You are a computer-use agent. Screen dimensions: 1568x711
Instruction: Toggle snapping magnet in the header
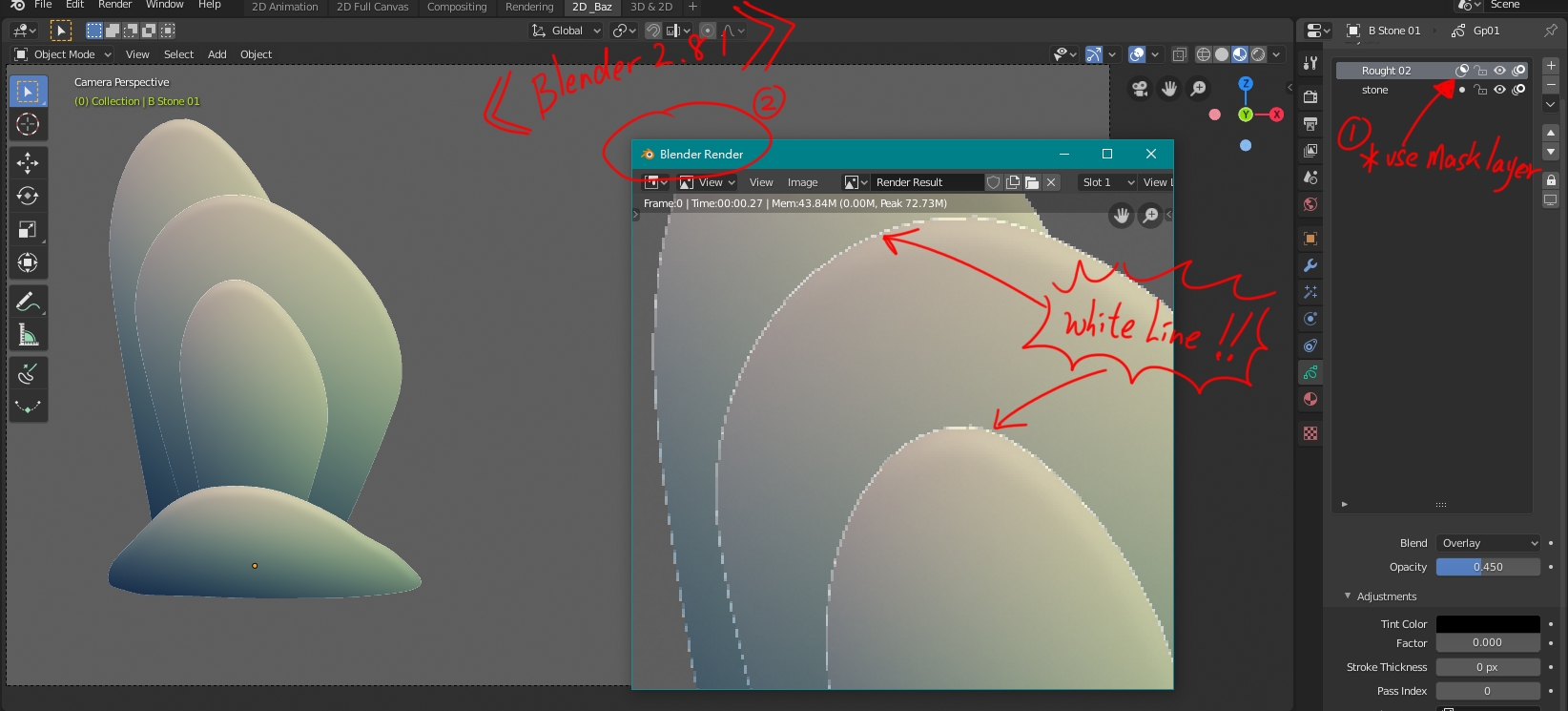[x=653, y=31]
